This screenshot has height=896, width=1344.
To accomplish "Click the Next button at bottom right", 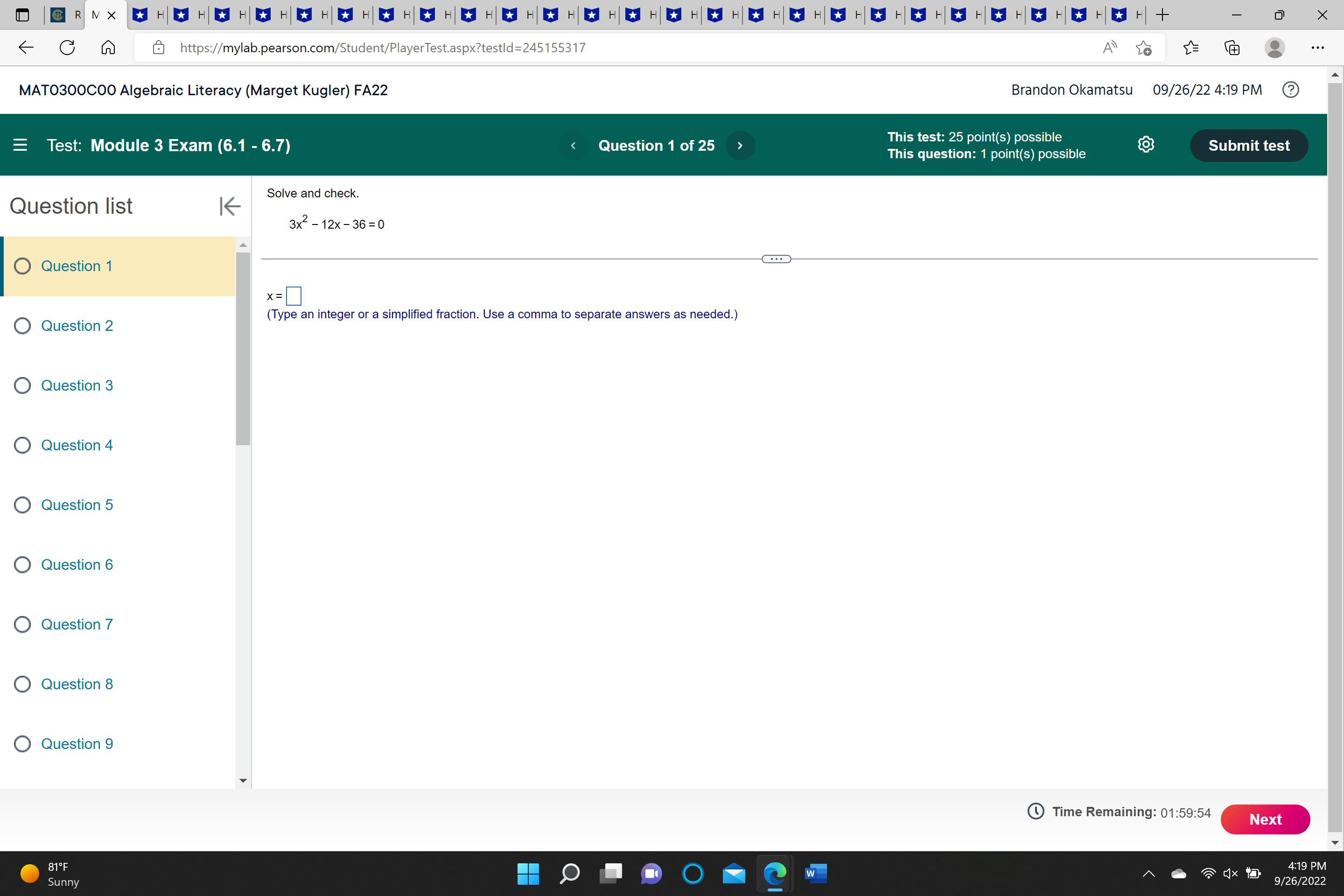I will (1265, 819).
